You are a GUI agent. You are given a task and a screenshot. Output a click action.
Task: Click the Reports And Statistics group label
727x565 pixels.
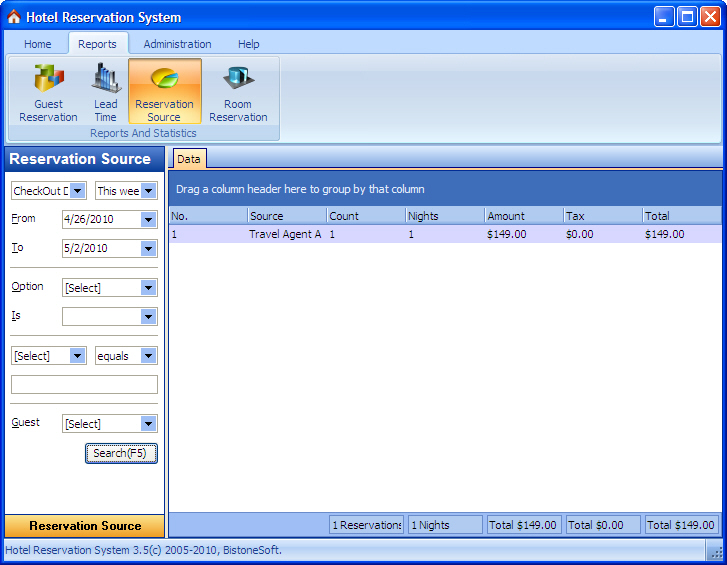[x=143, y=133]
